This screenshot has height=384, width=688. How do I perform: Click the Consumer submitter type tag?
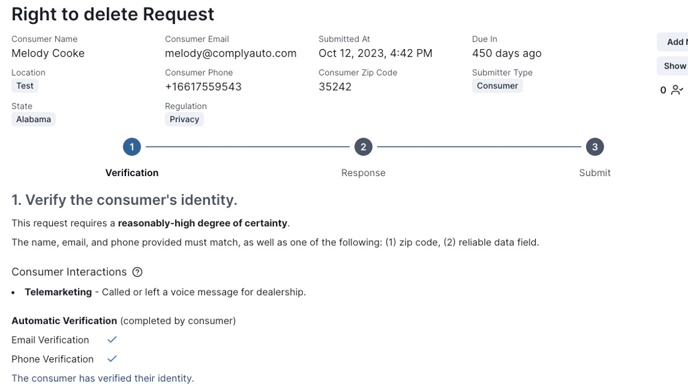click(x=497, y=86)
